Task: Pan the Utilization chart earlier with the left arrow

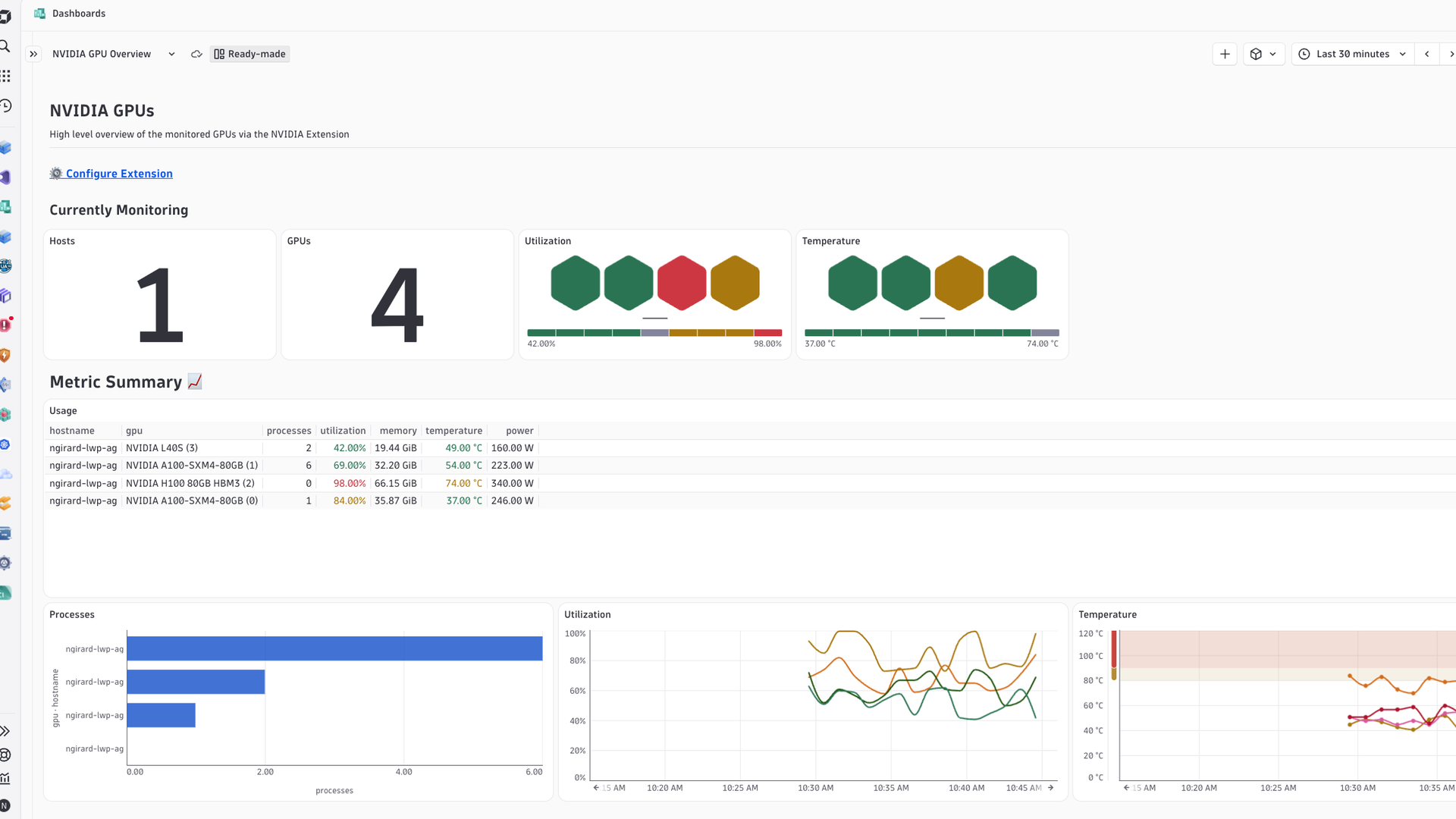Action: coord(596,788)
